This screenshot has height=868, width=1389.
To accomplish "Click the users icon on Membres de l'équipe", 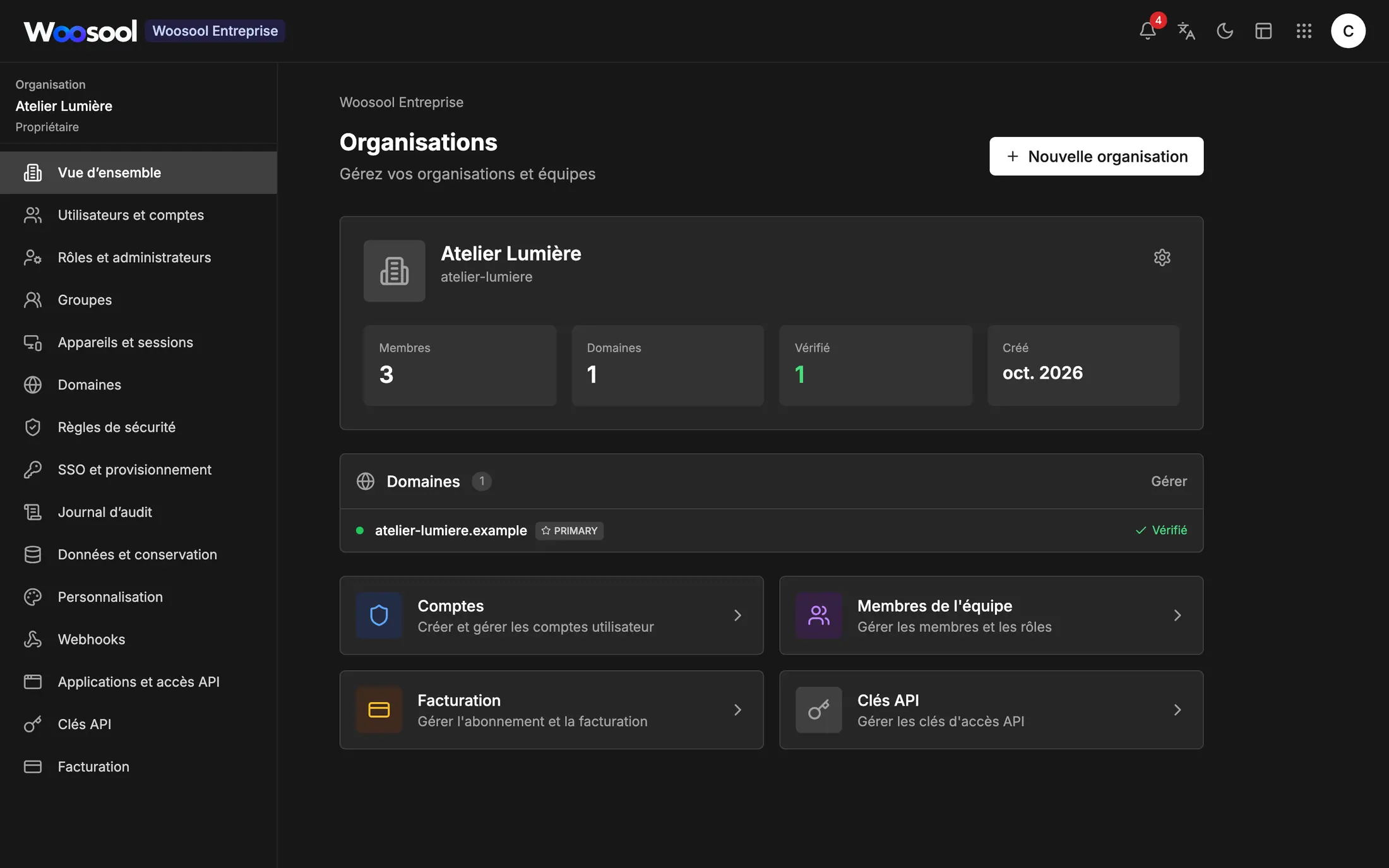I will pyautogui.click(x=818, y=615).
